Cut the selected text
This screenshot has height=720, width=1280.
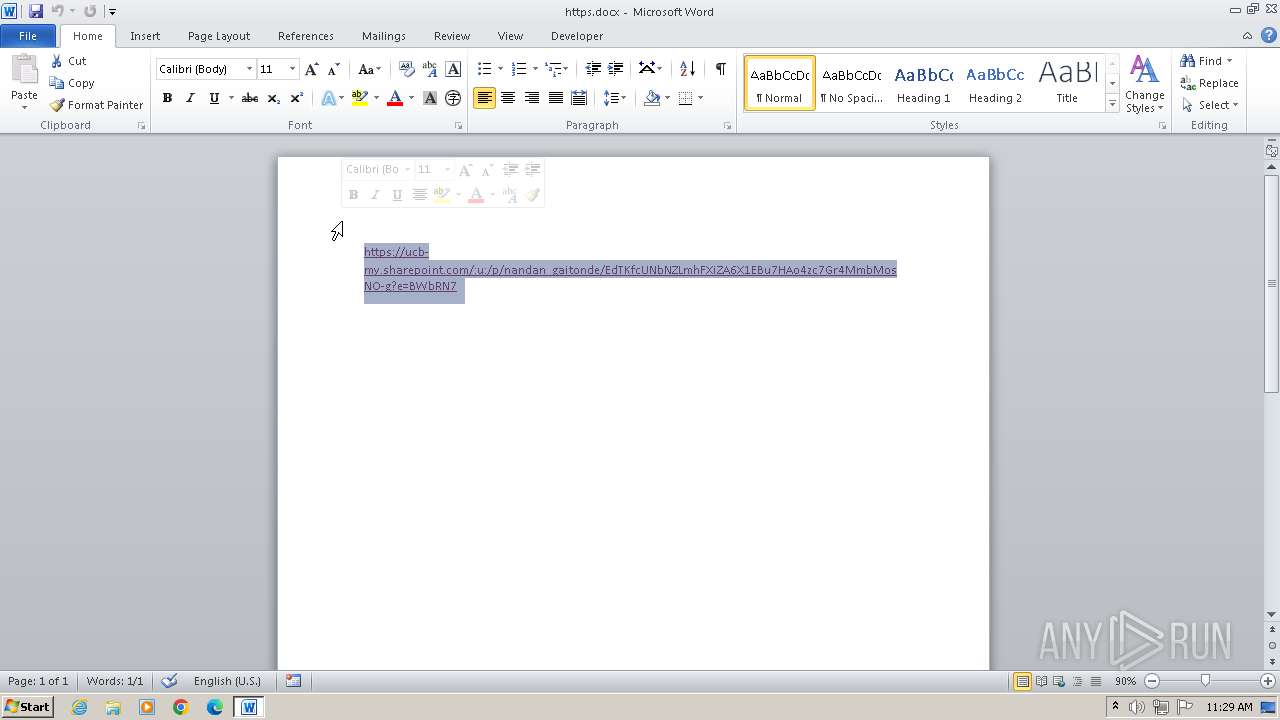point(69,61)
